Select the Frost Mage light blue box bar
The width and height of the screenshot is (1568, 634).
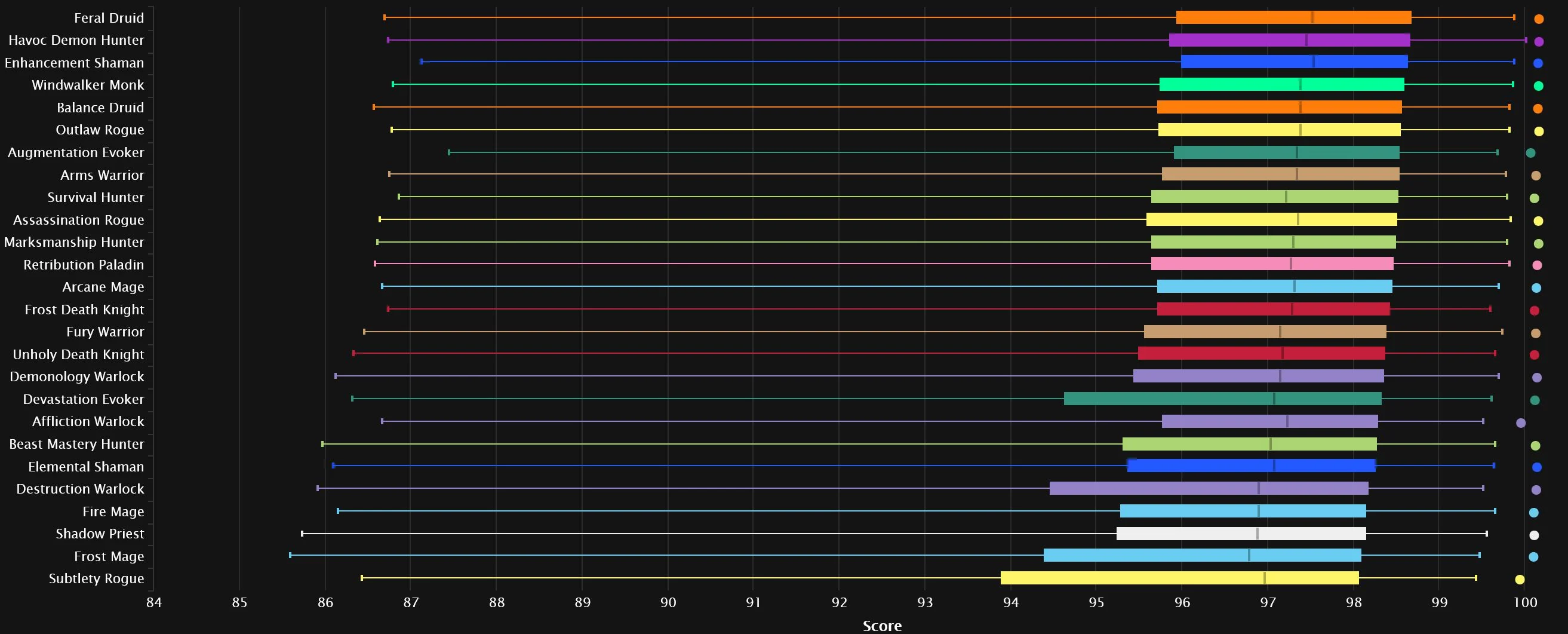(1202, 556)
